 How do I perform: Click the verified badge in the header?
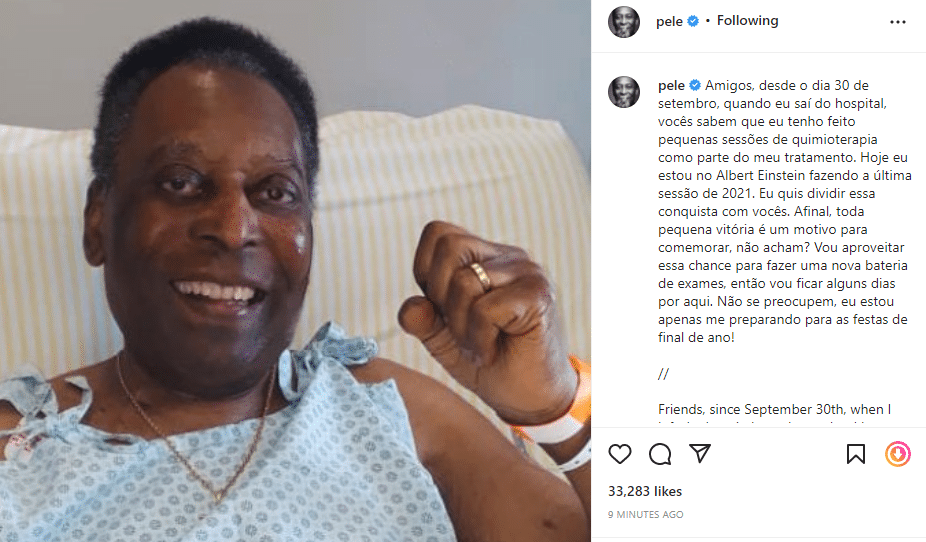click(x=693, y=21)
